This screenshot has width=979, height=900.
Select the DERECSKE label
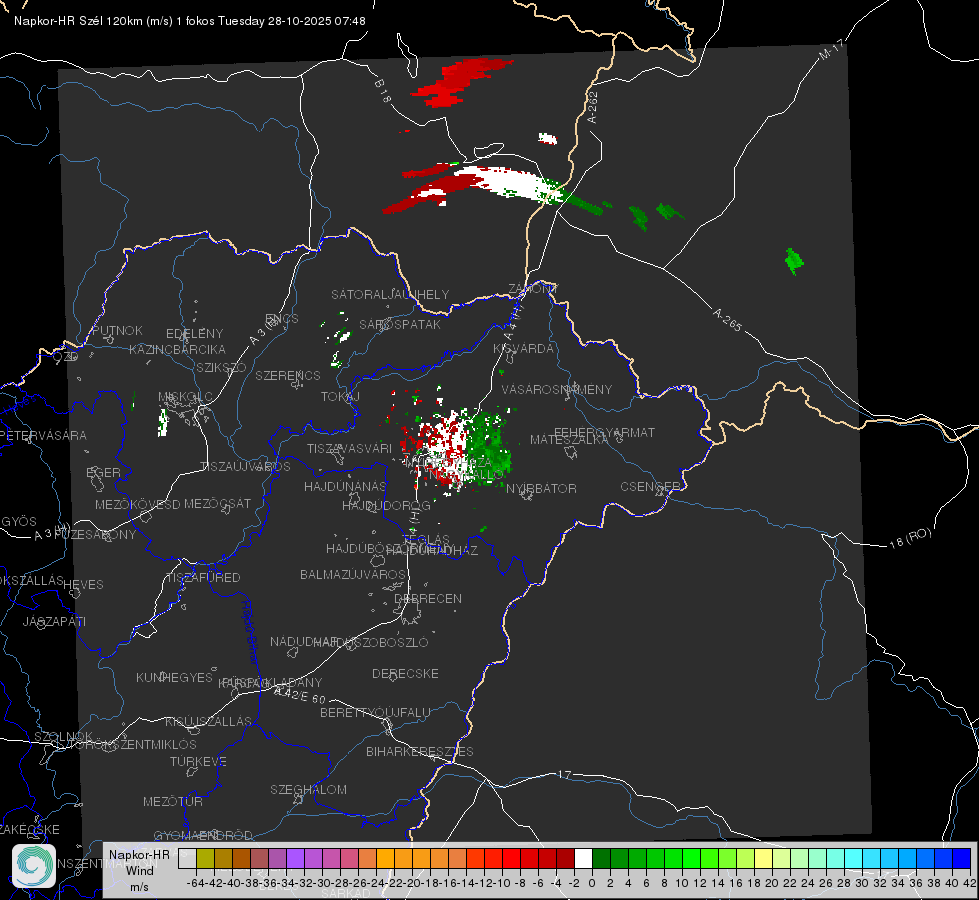tap(405, 674)
